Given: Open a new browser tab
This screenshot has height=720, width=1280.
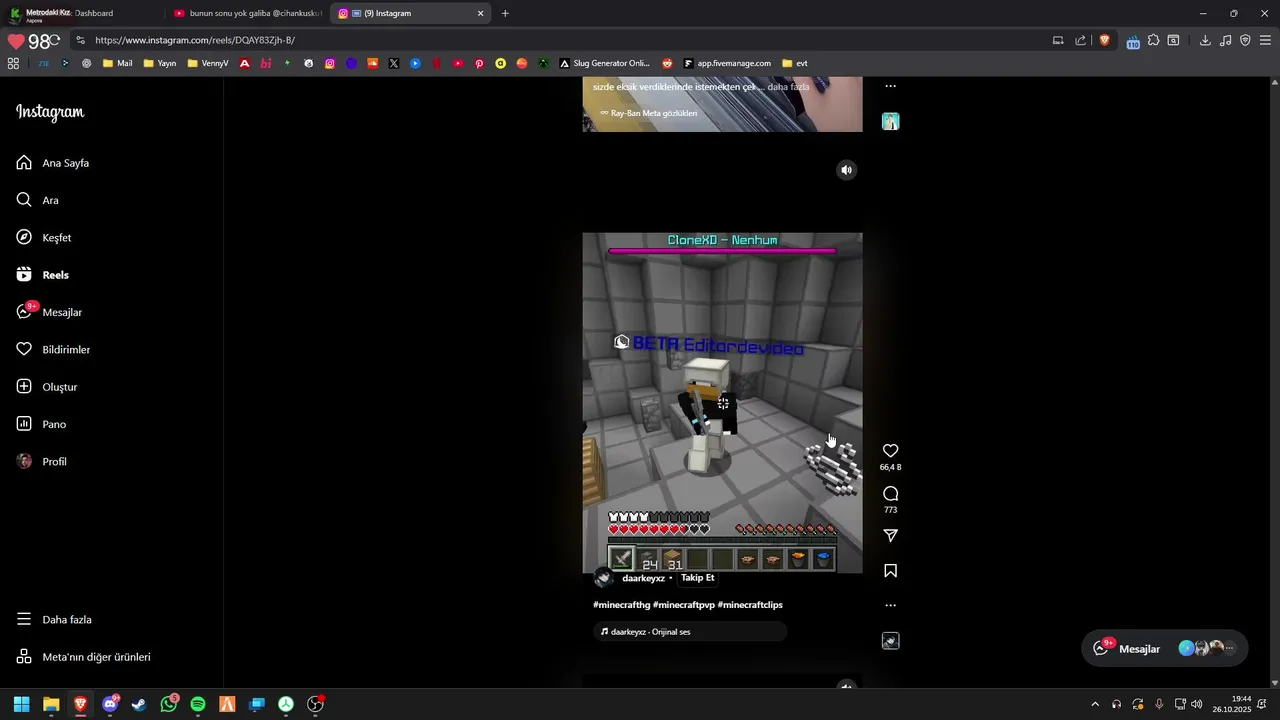Looking at the screenshot, I should pyautogui.click(x=505, y=13).
